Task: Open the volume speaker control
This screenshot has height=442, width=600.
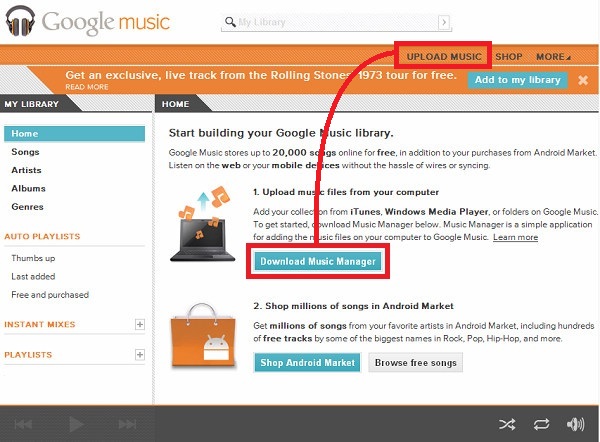Action: tap(575, 424)
